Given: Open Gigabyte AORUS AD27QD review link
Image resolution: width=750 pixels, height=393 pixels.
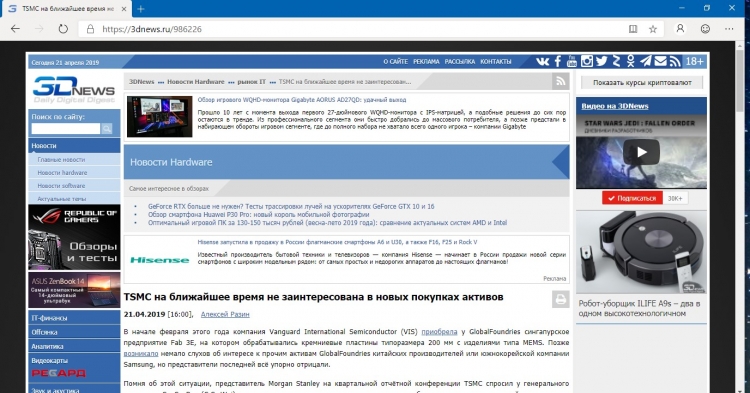Looking at the screenshot, I should 302,100.
